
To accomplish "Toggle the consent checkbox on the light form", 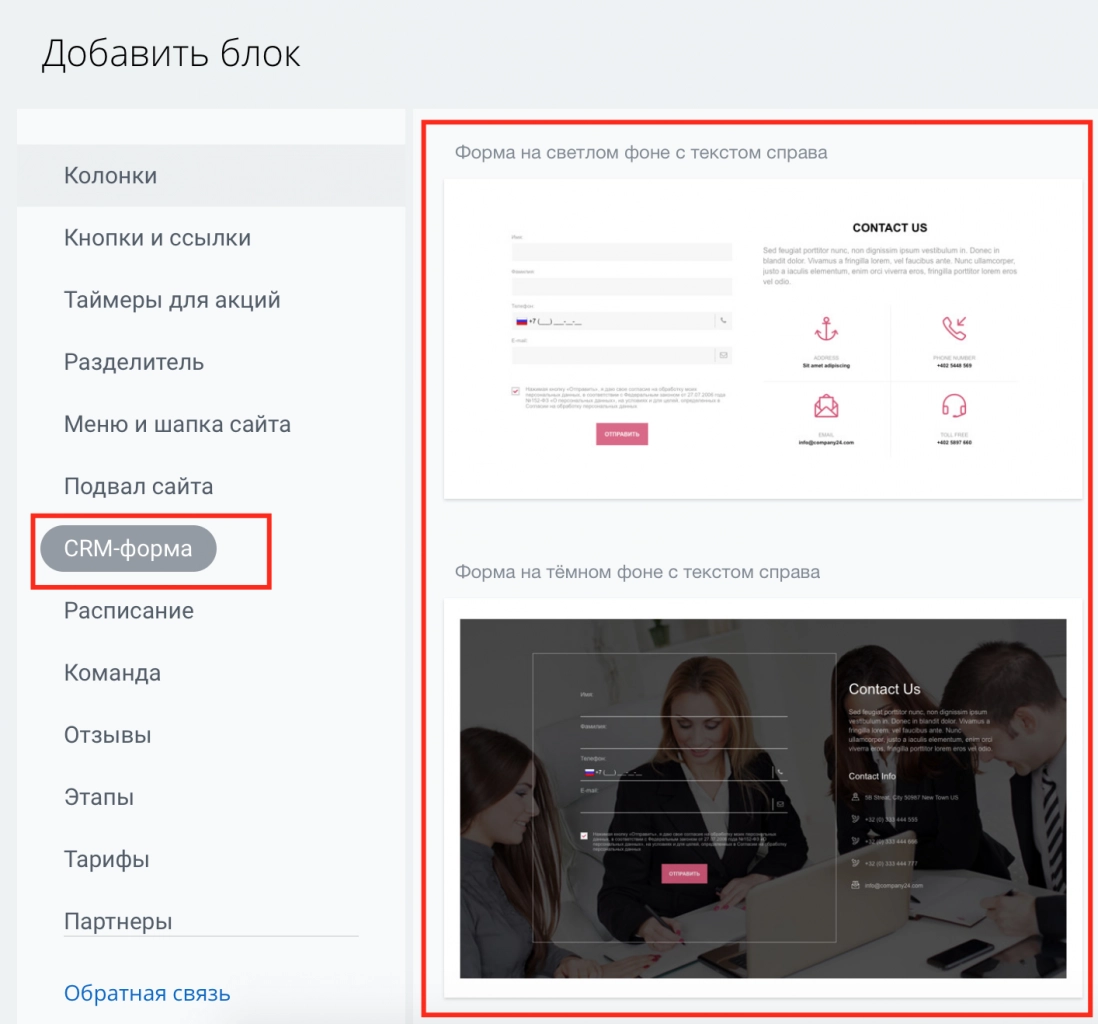I will pyautogui.click(x=515, y=390).
